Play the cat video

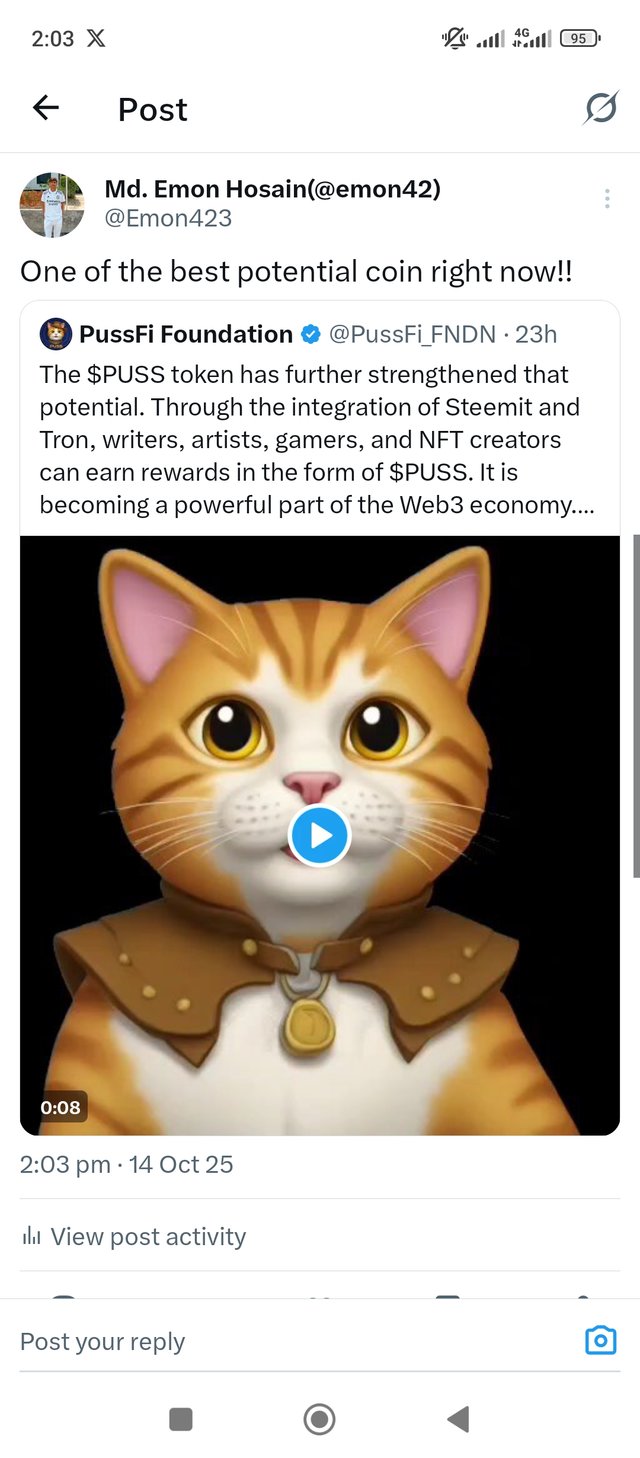[319, 835]
